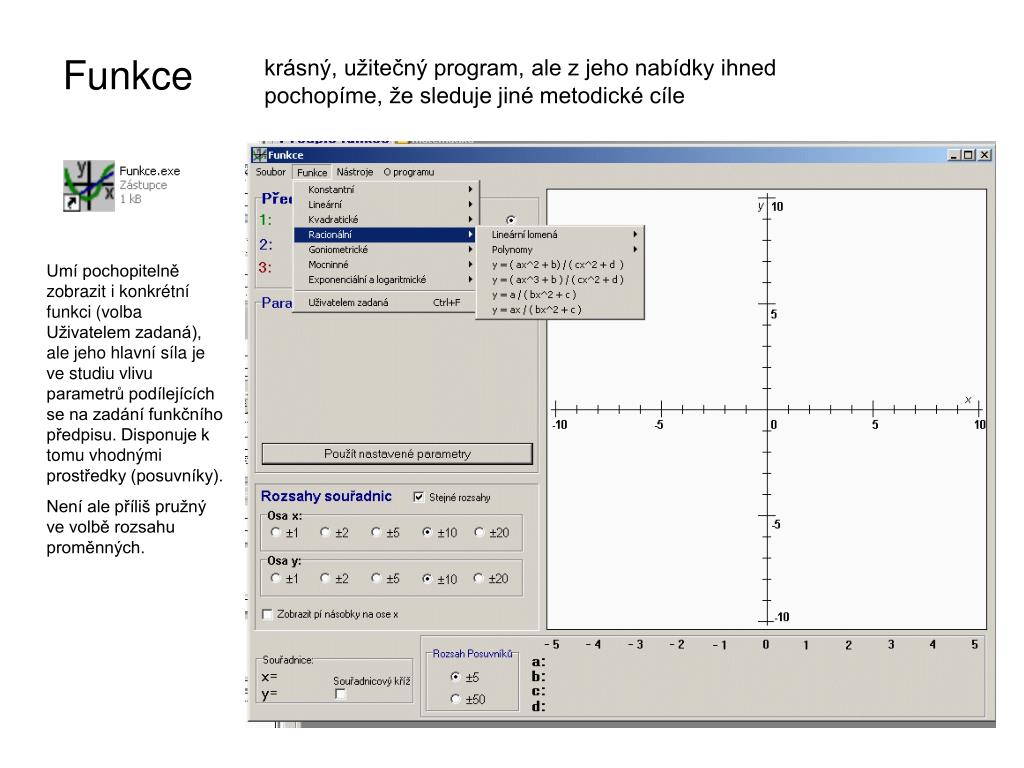Select the radio button beside function 1
1024x768 pixels.
511,220
